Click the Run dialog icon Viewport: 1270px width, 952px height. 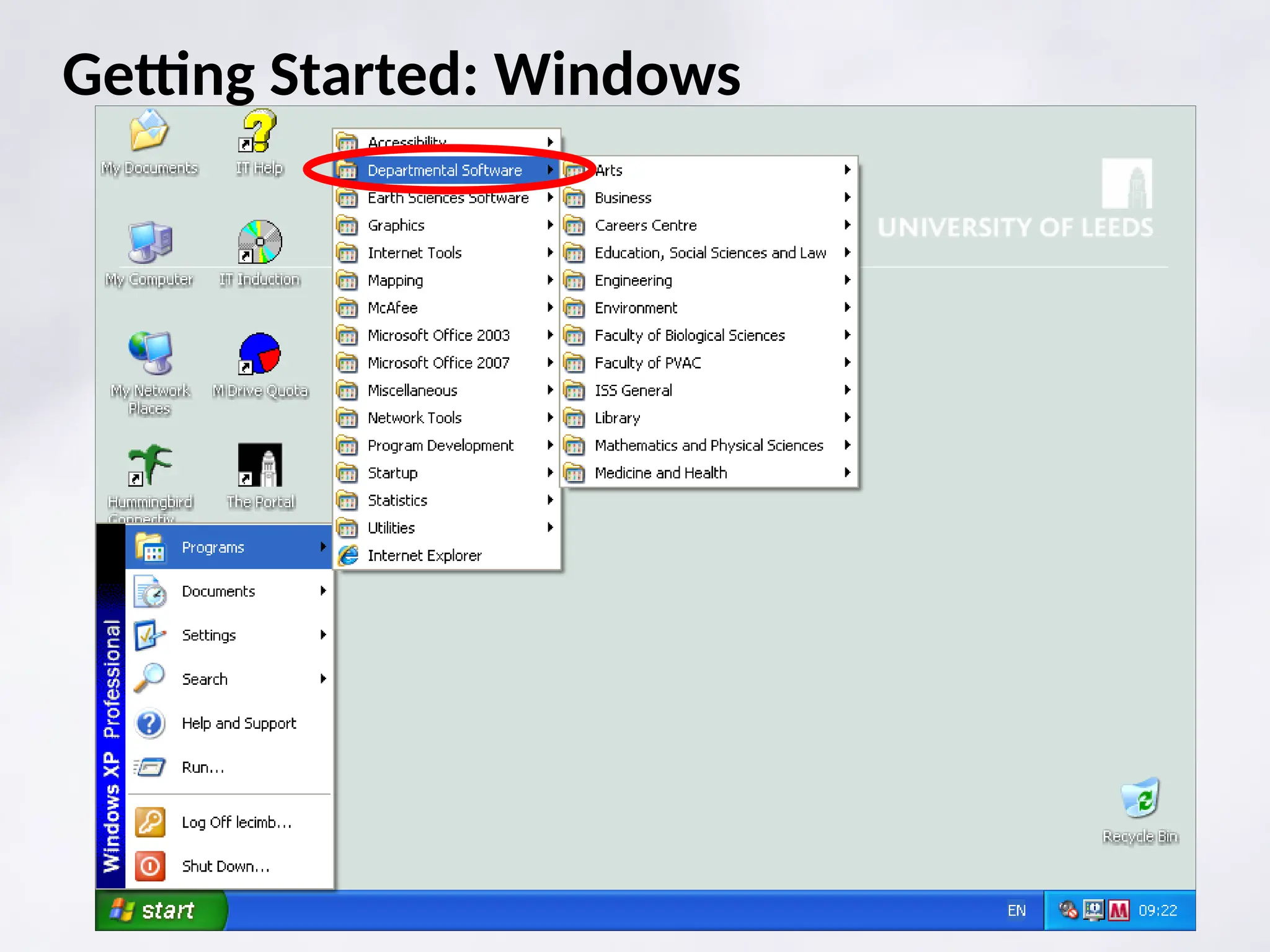click(149, 767)
